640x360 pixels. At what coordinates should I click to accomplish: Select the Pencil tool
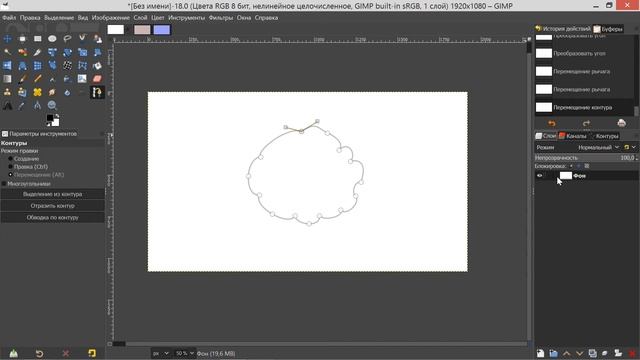[37, 79]
